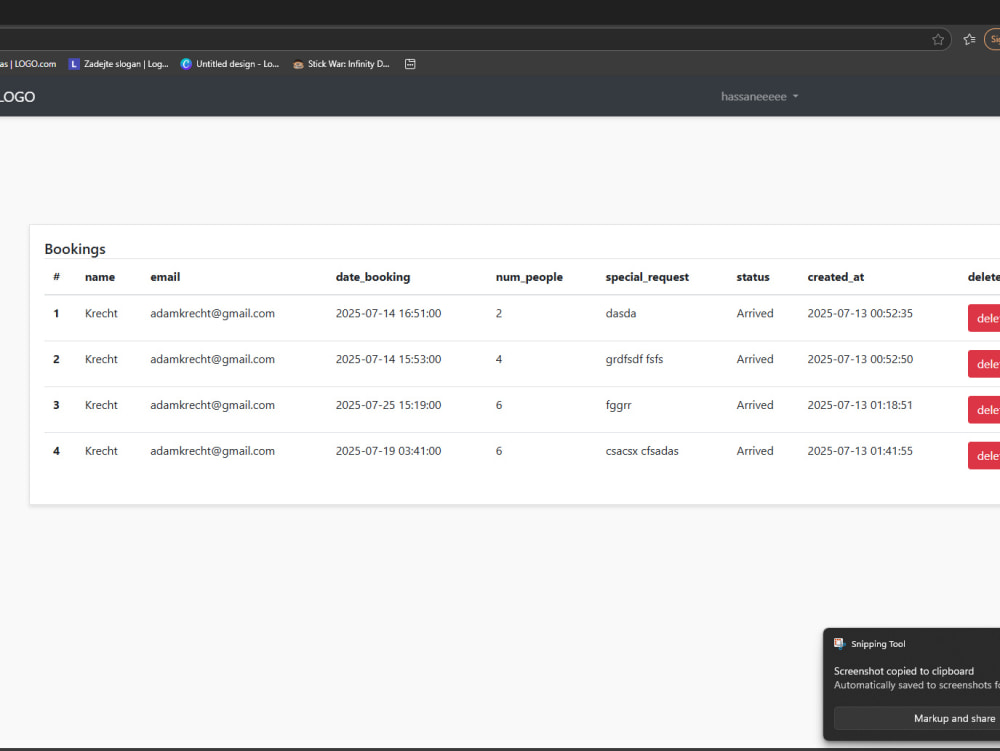
Task: Open the favorites list icon in browser toolbar
Action: click(969, 40)
